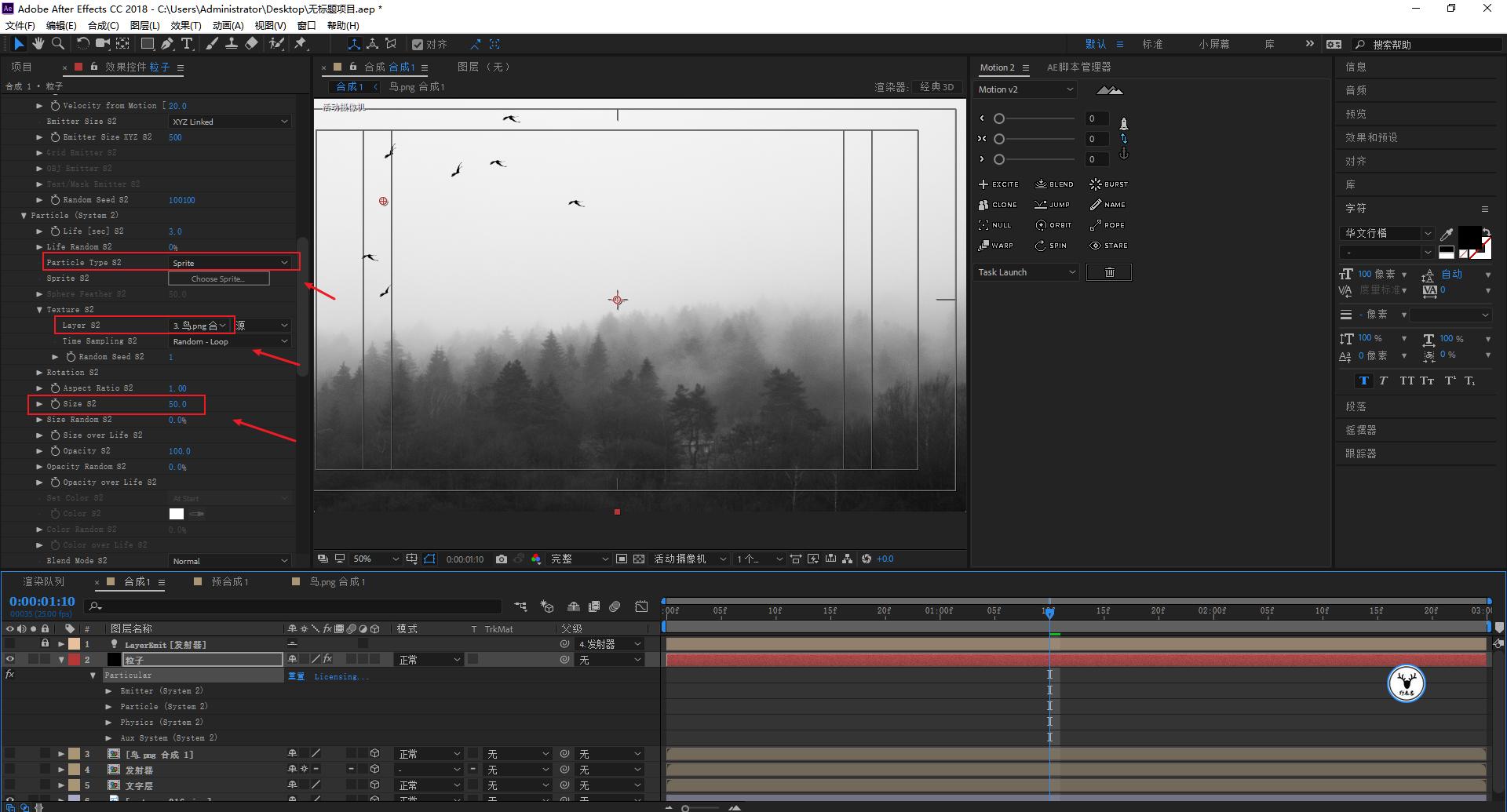The width and height of the screenshot is (1507, 812).
Task: Take snapshot with camera icon
Action: tap(501, 559)
